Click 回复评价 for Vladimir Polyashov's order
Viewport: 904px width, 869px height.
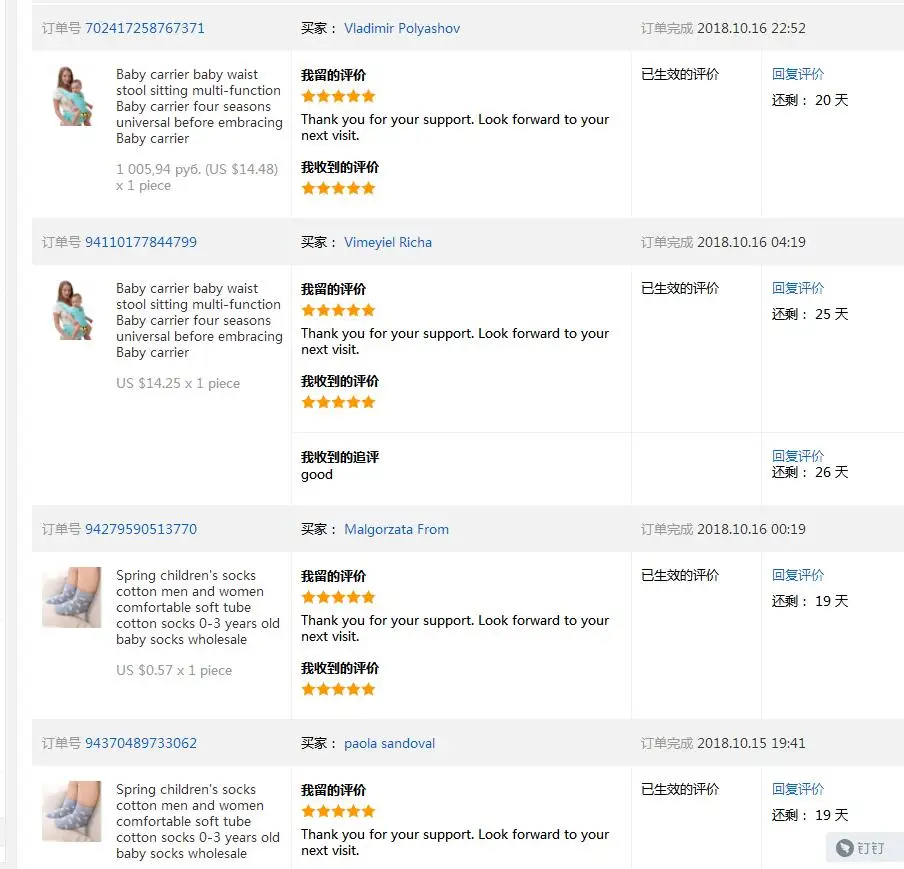tap(798, 74)
